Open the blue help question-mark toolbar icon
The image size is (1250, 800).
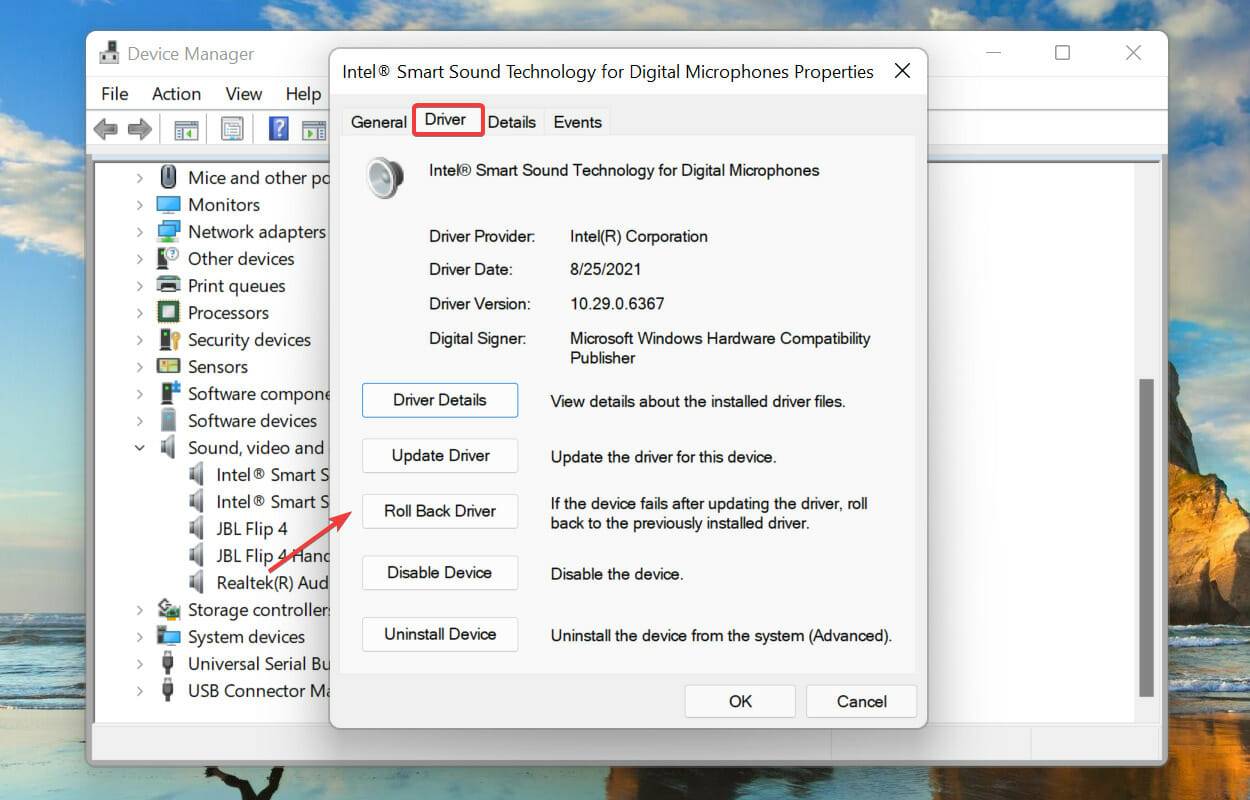279,129
